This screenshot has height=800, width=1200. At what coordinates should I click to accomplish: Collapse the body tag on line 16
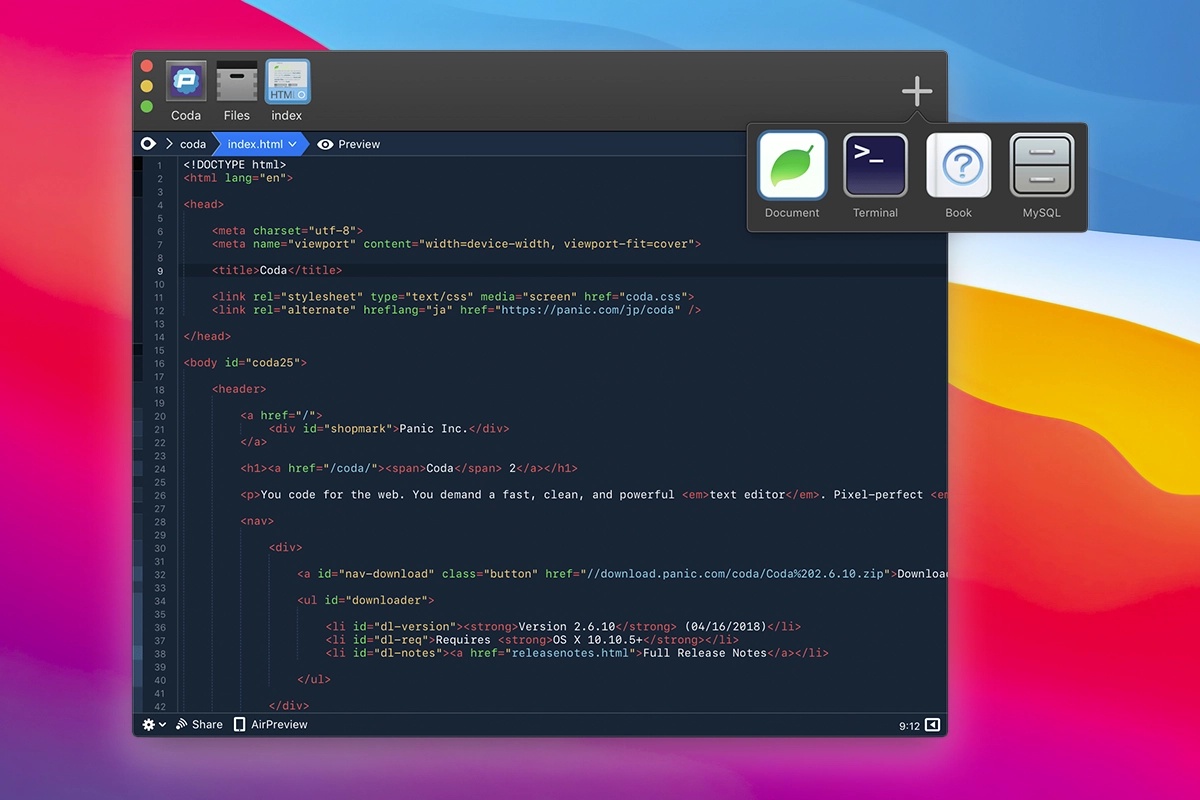pos(174,363)
